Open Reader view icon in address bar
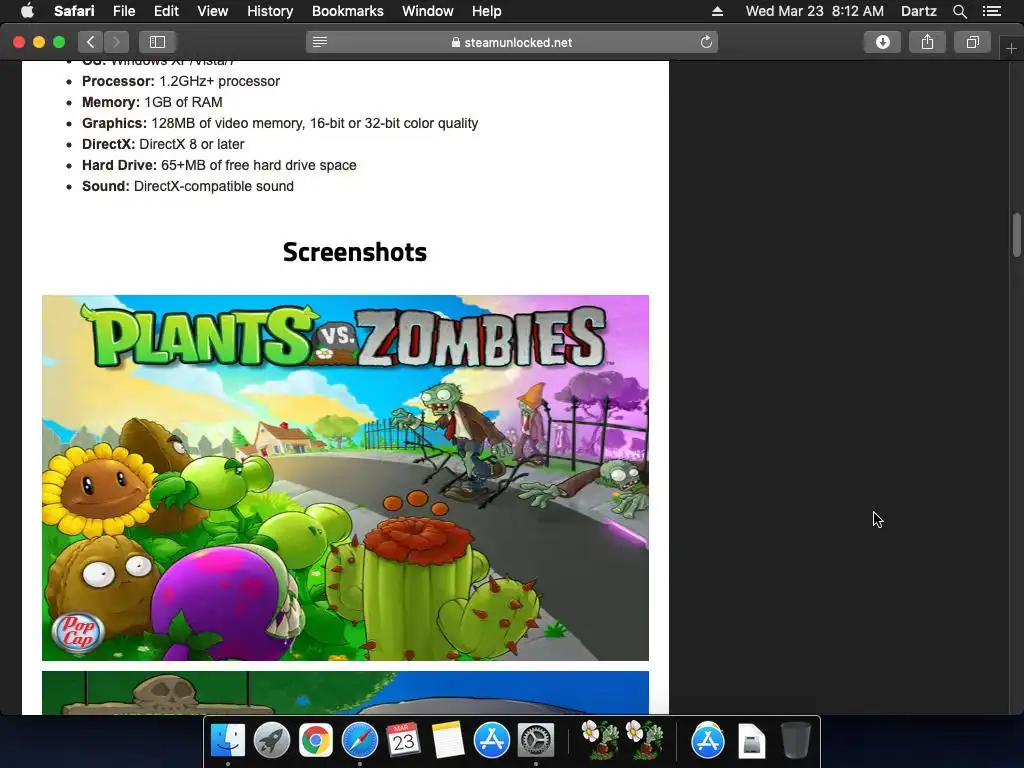Screen dimensions: 1024x768 320,42
